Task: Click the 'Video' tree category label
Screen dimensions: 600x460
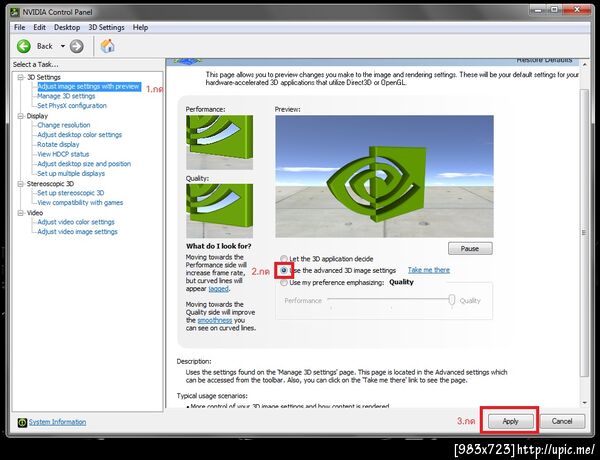Action: pos(34,213)
